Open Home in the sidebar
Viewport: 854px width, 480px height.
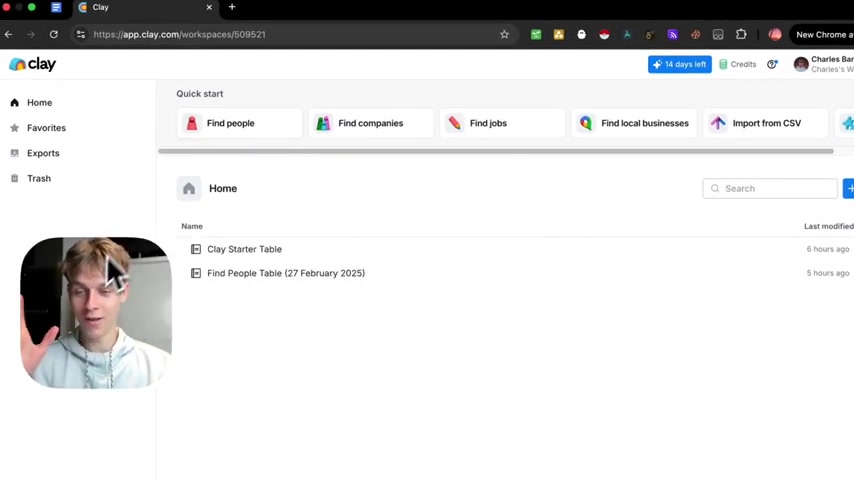39,102
